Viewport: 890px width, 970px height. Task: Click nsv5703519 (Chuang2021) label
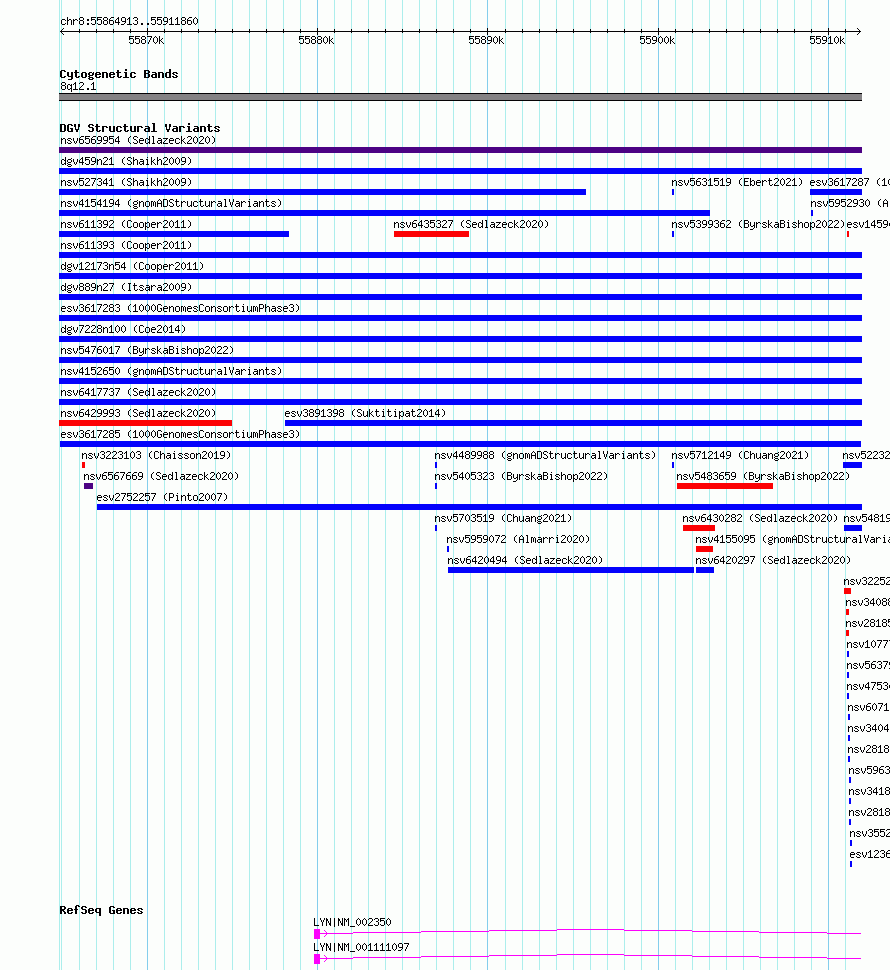[503, 519]
